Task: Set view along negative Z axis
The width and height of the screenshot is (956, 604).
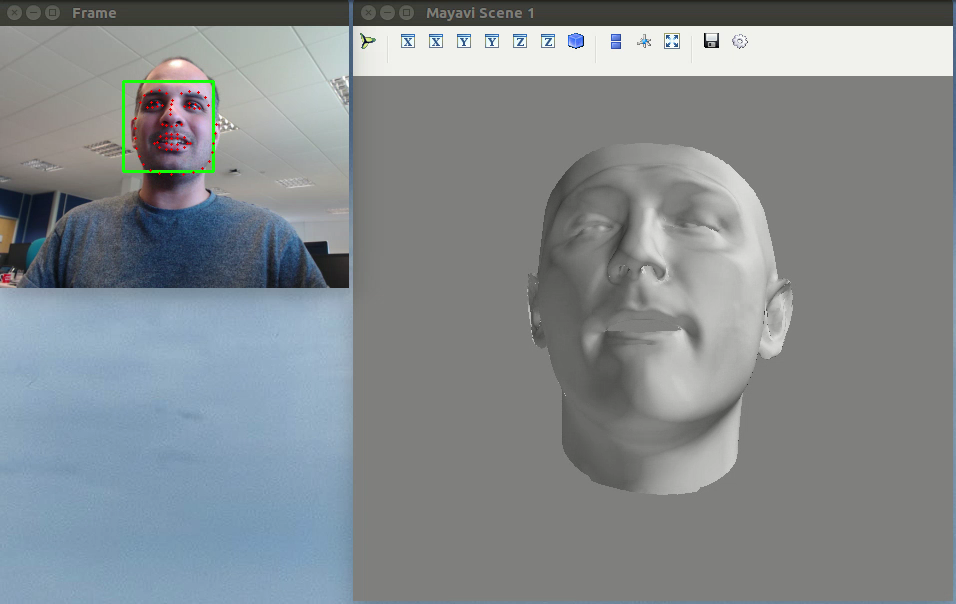Action: (548, 41)
